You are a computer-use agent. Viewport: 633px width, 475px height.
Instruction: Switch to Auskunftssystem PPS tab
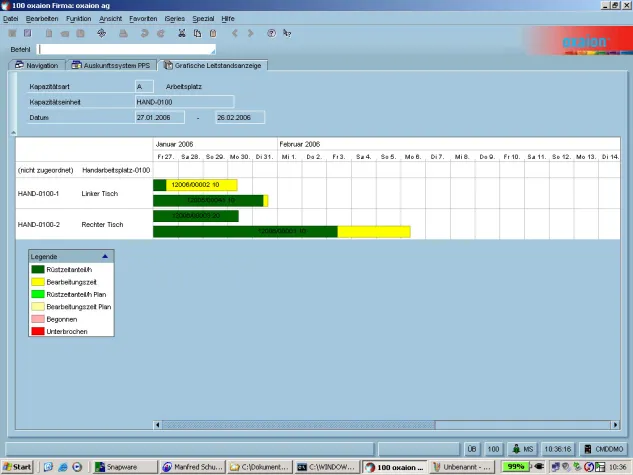tap(111, 65)
